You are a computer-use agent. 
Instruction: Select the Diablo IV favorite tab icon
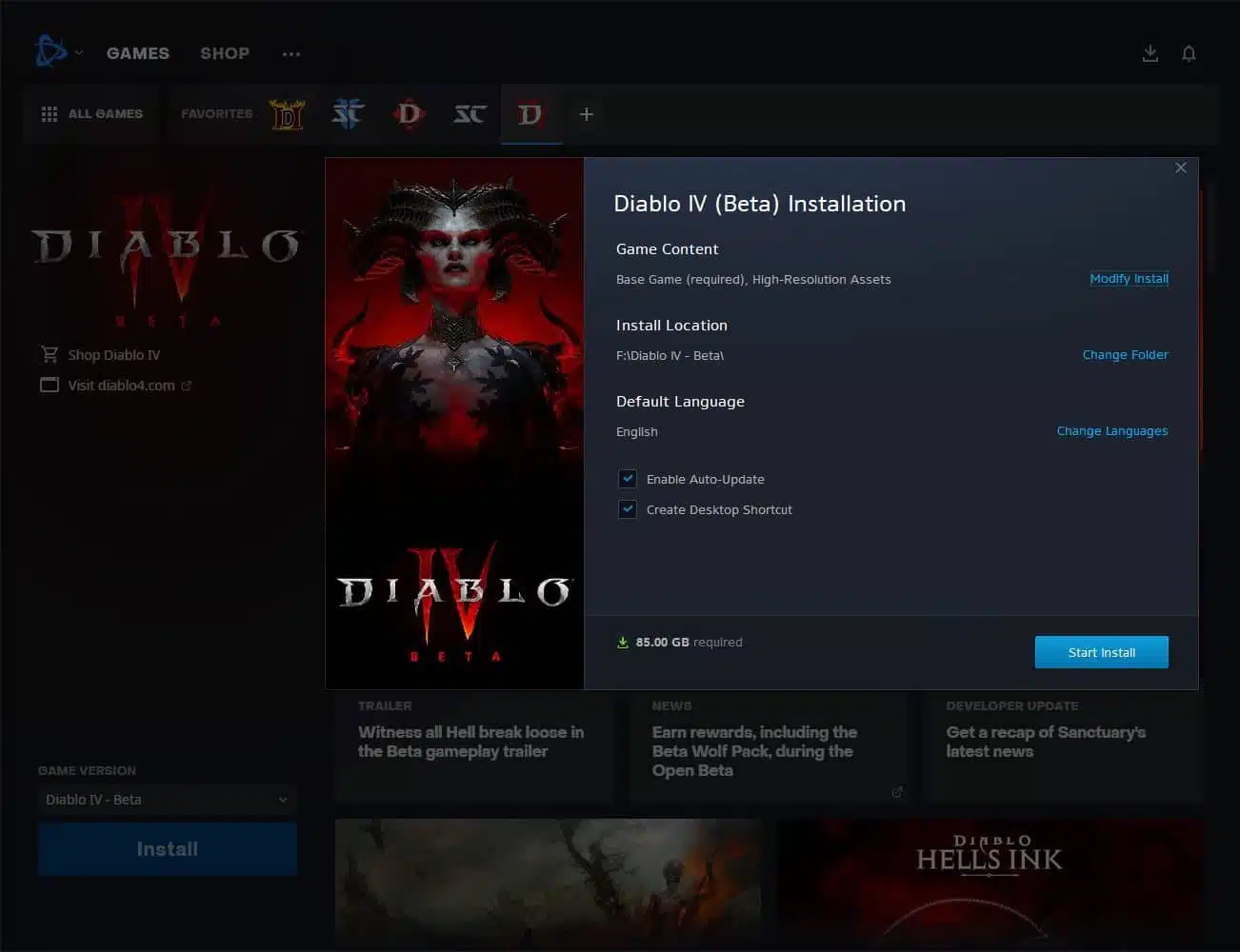coord(530,115)
